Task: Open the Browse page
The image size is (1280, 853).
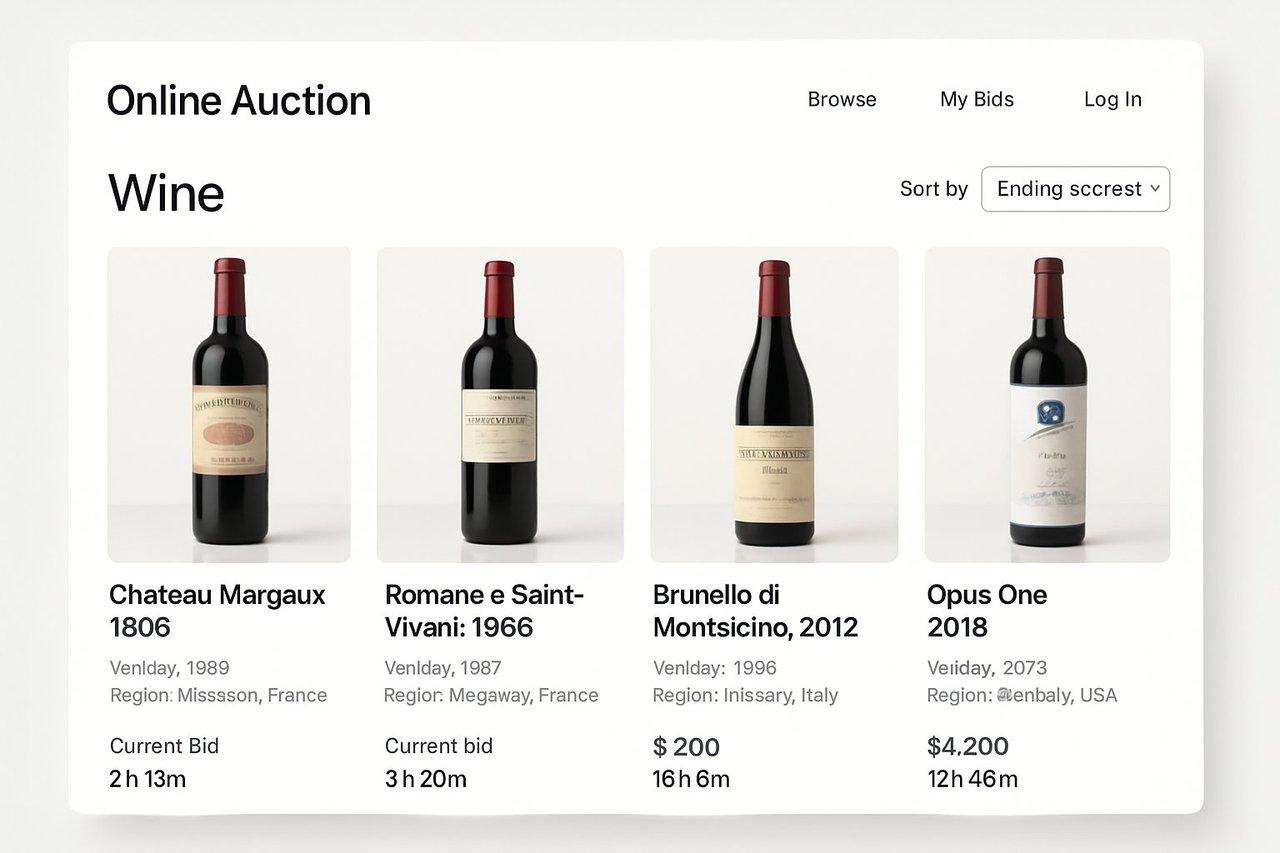Action: click(x=841, y=99)
